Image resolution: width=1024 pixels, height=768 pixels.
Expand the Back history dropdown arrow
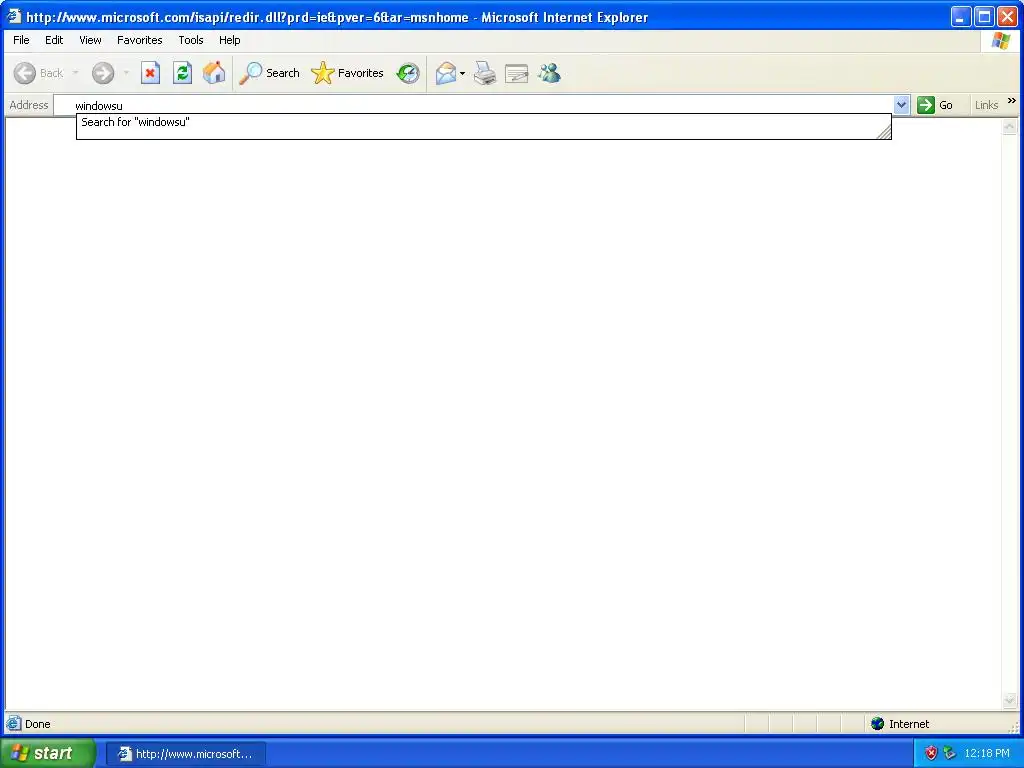click(75, 73)
